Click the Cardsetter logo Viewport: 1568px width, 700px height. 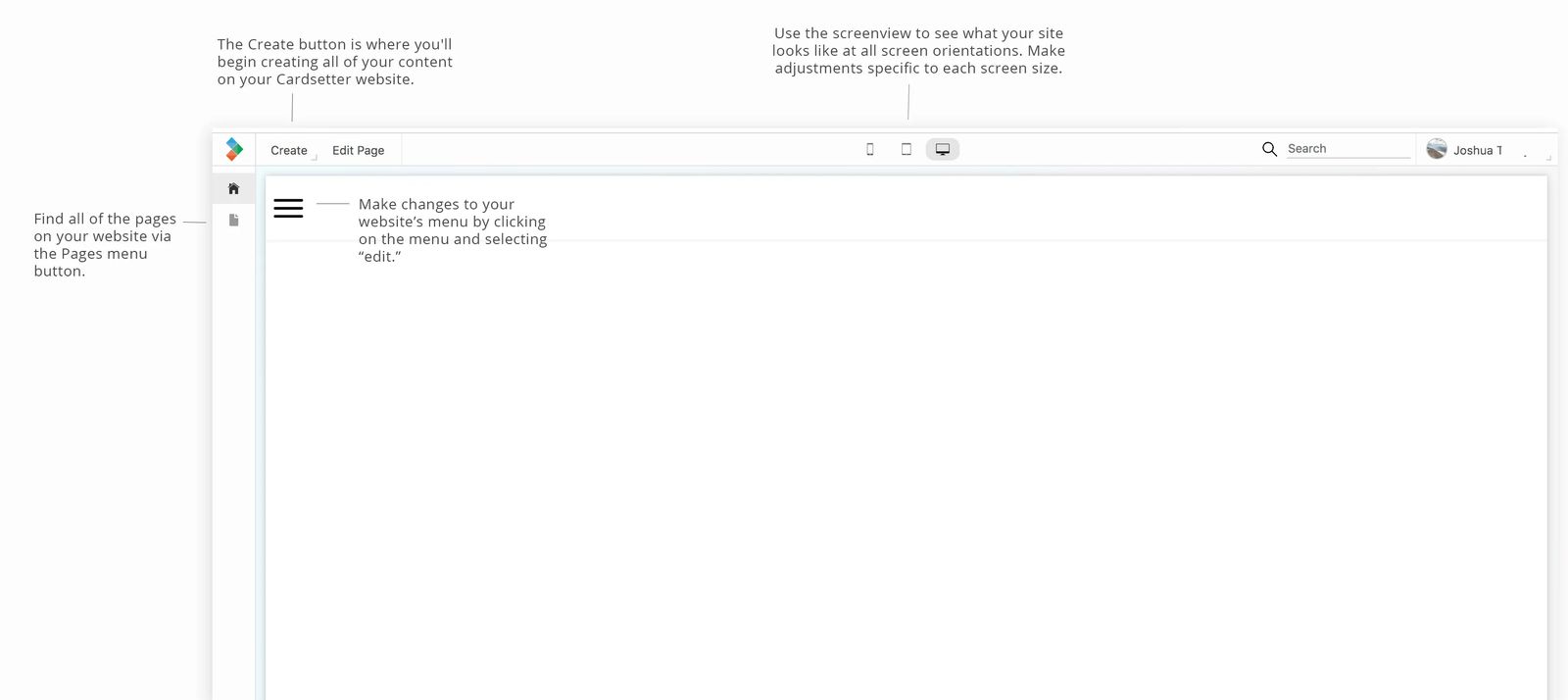(x=234, y=149)
